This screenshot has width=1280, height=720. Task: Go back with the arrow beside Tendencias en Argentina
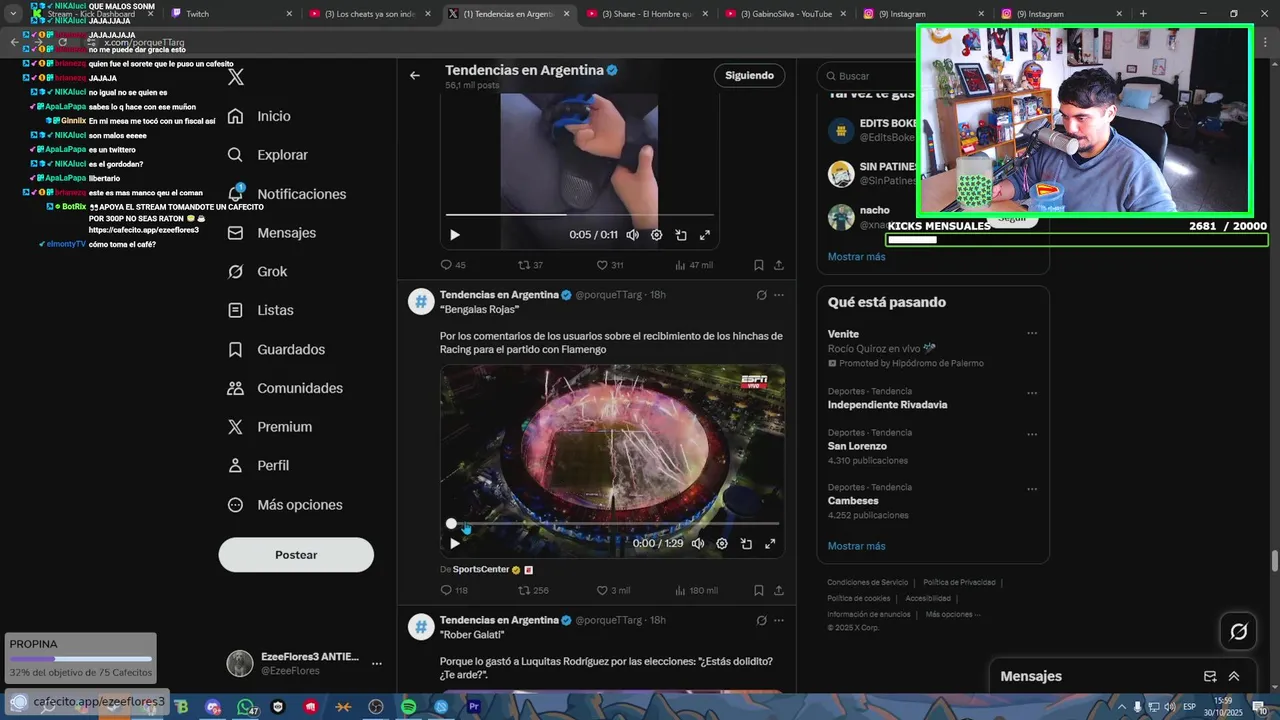[x=414, y=75]
